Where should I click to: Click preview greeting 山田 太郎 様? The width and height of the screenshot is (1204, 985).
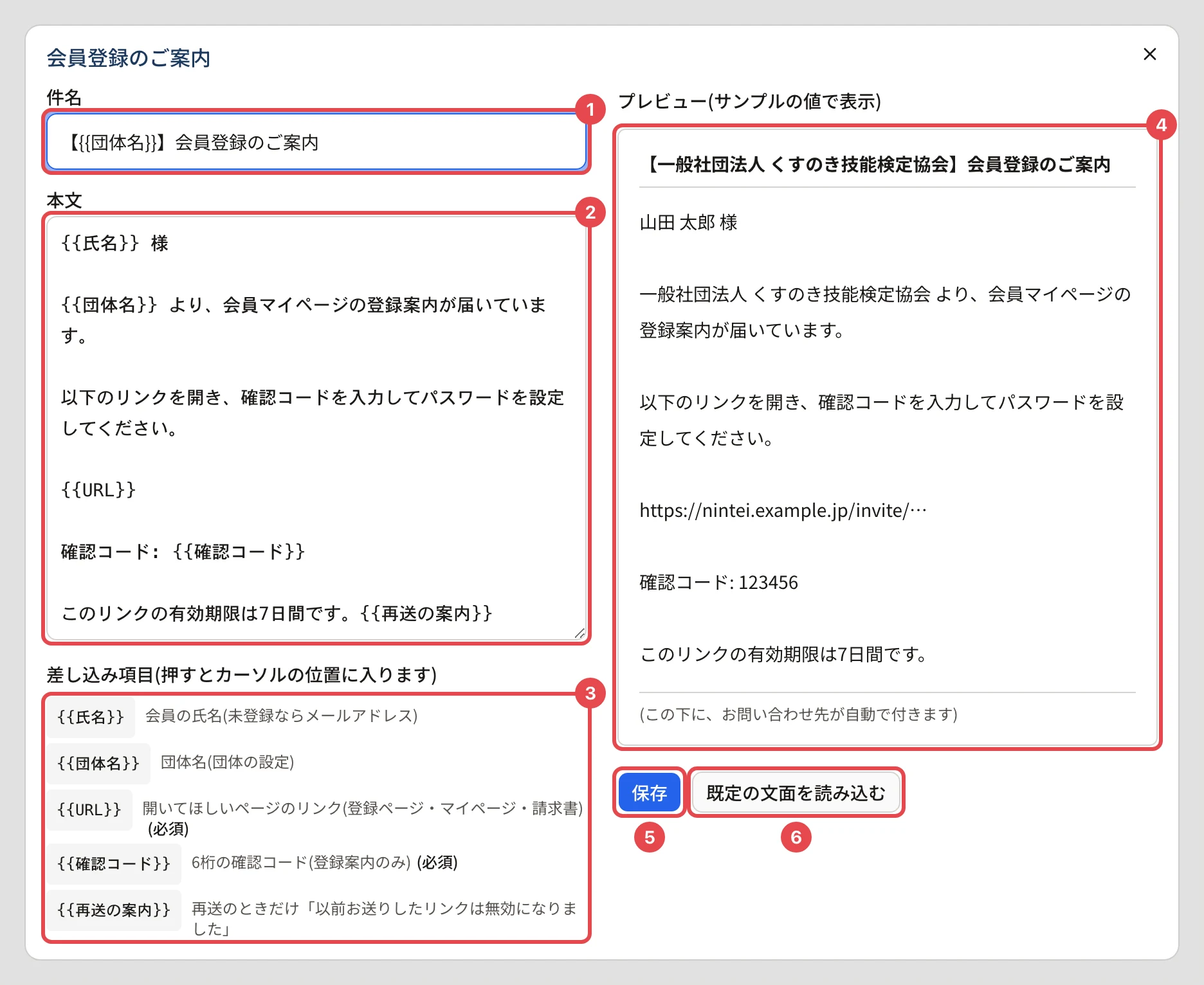688,222
